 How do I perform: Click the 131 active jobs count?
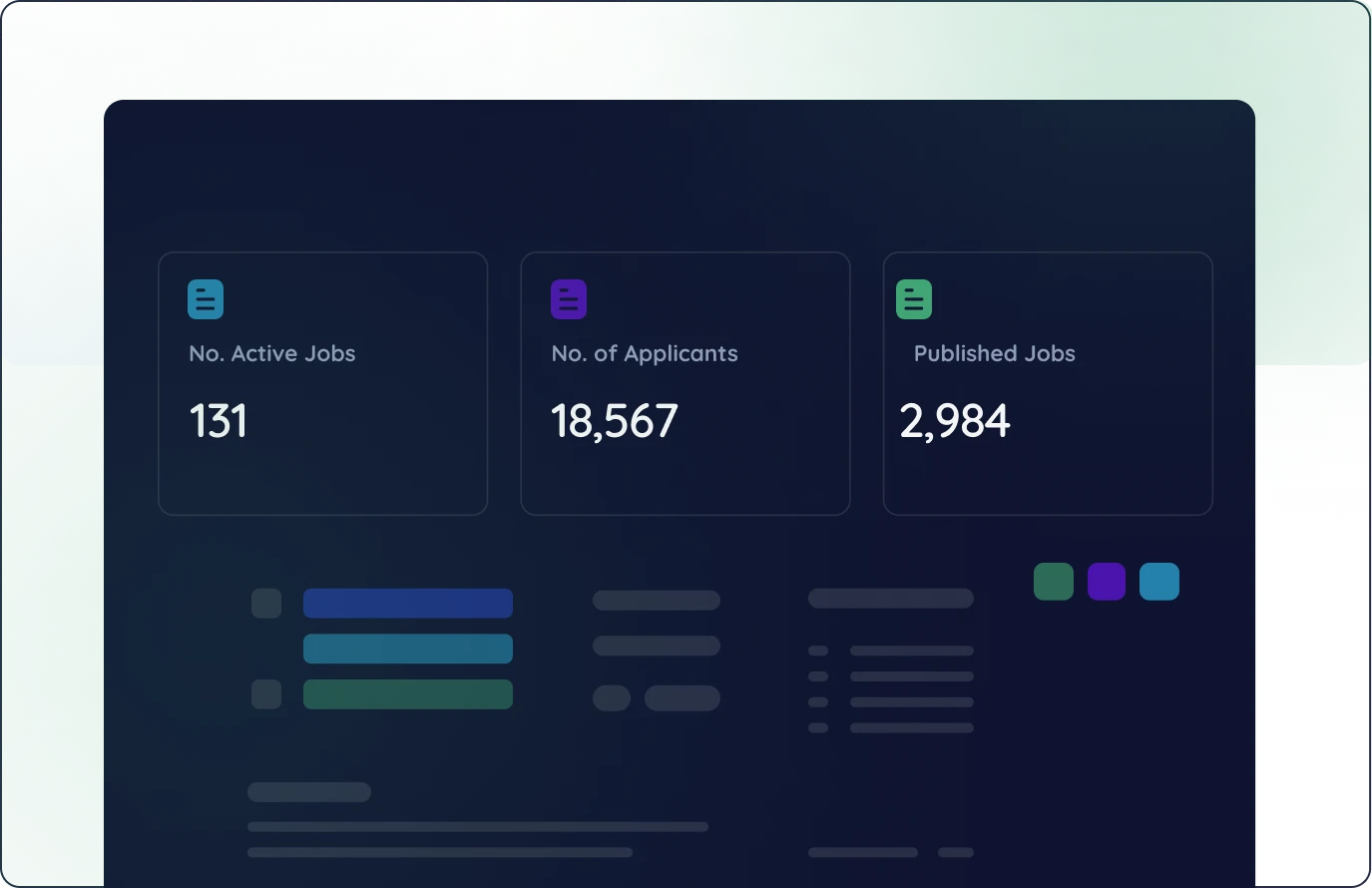pyautogui.click(x=219, y=421)
